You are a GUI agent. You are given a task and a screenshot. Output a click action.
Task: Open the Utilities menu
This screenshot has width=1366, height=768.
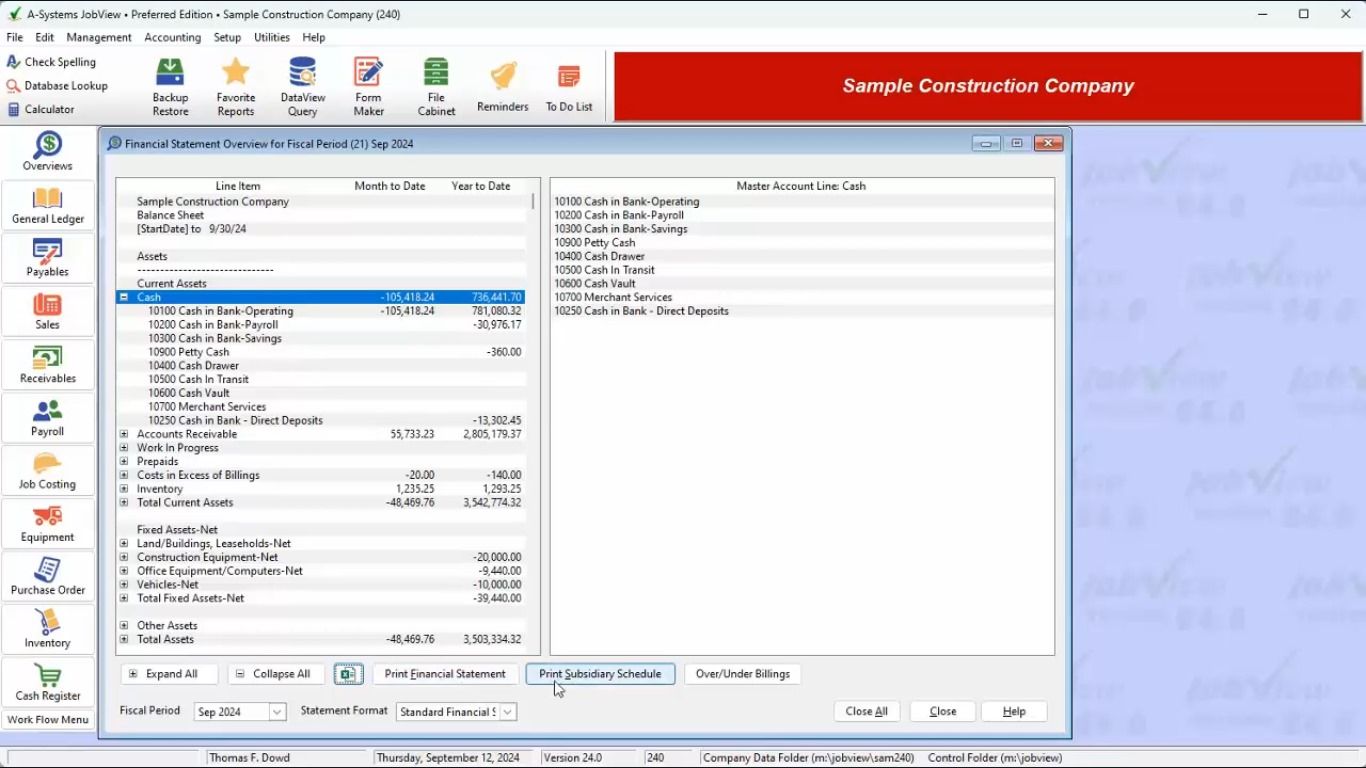pos(271,37)
